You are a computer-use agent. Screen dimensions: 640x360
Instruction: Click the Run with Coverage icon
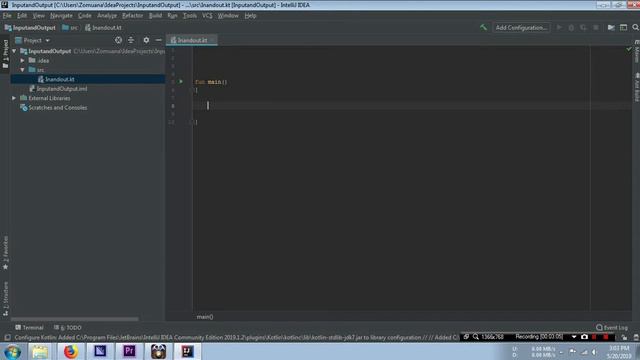pos(583,27)
